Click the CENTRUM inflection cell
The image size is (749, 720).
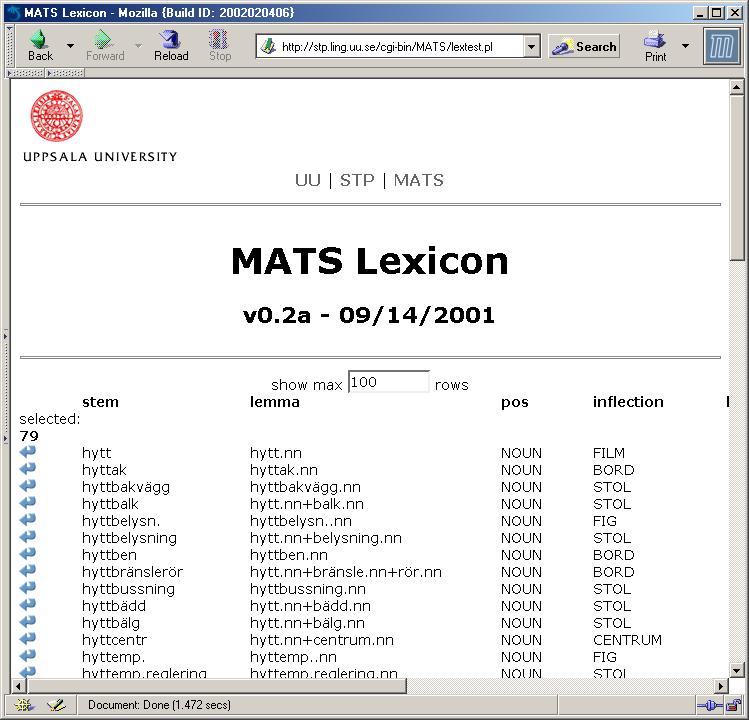tap(627, 640)
